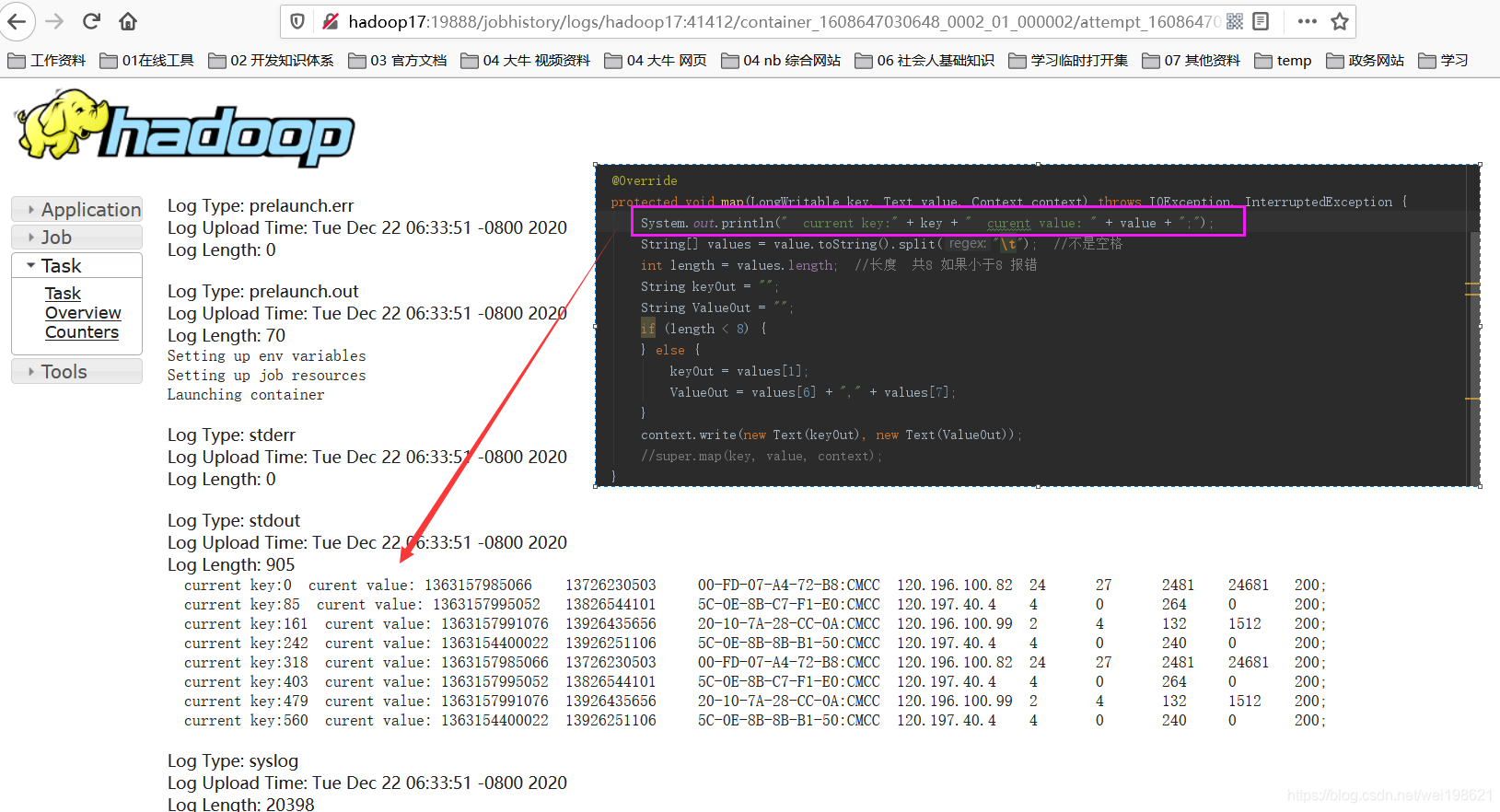The width and height of the screenshot is (1500, 812).
Task: Collapse the Task sidebar section
Action: click(77, 266)
